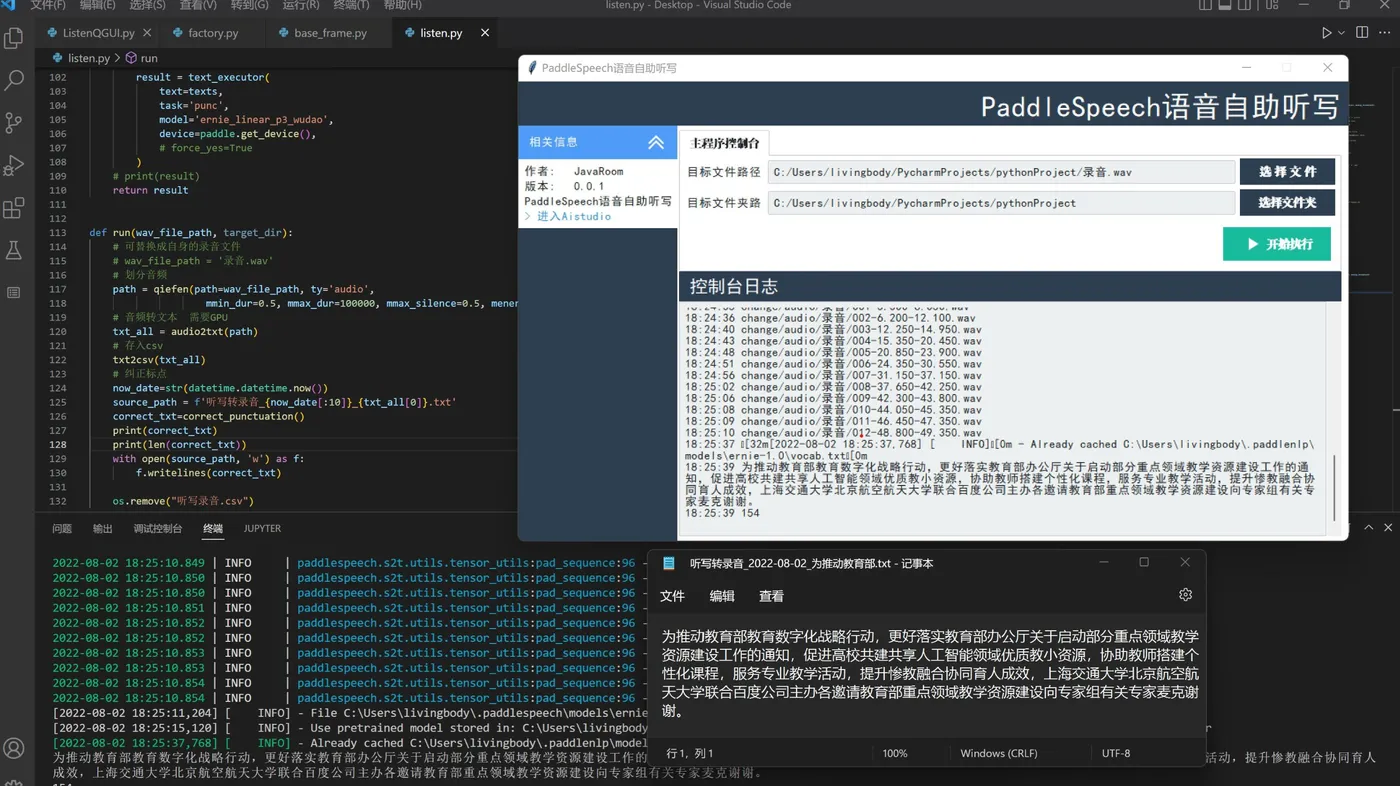Maximize the terminal panel with chevron

(x=1368, y=527)
